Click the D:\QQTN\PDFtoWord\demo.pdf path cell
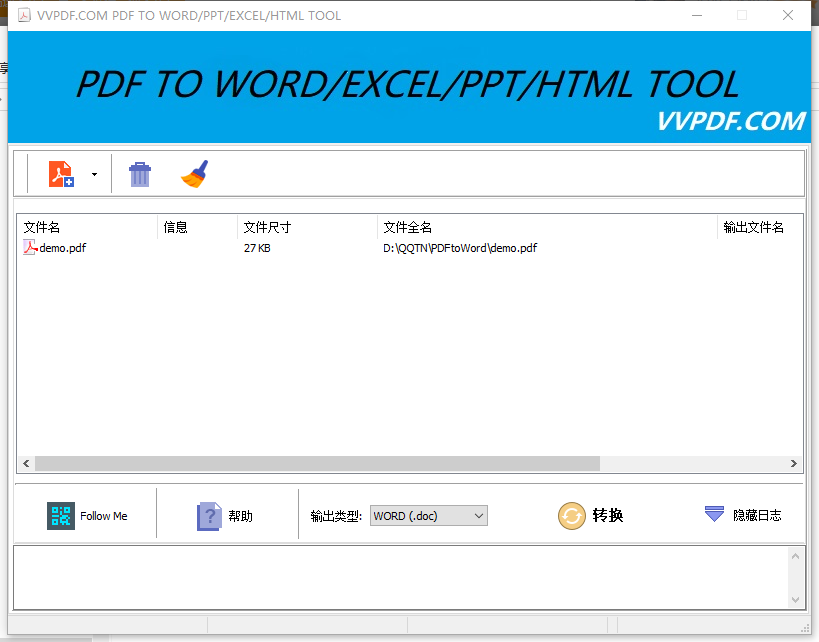The width and height of the screenshot is (819, 642). pyautogui.click(x=460, y=248)
